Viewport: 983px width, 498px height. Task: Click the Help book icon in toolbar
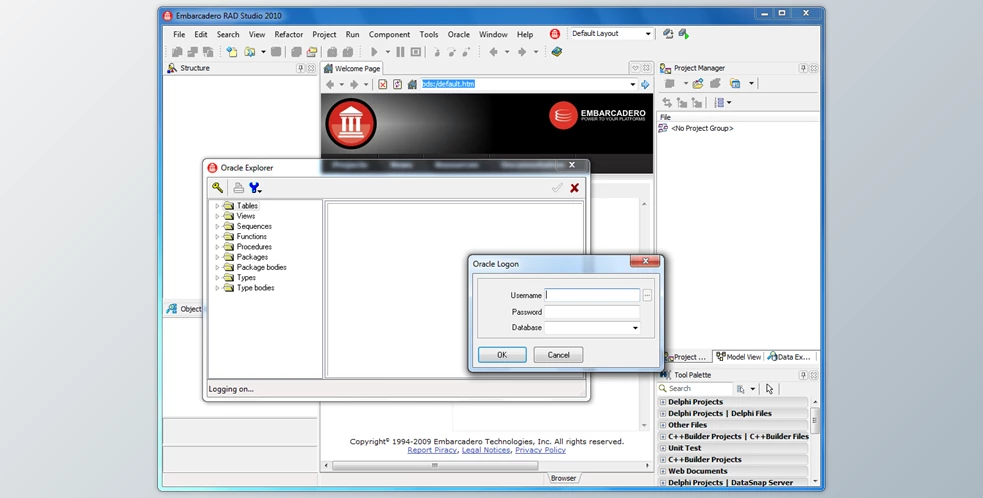557,52
